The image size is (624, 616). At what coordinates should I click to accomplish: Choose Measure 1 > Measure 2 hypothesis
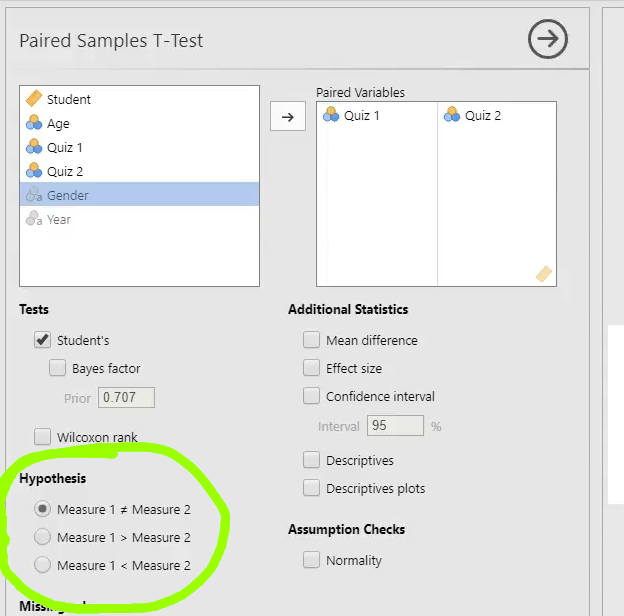click(x=42, y=537)
